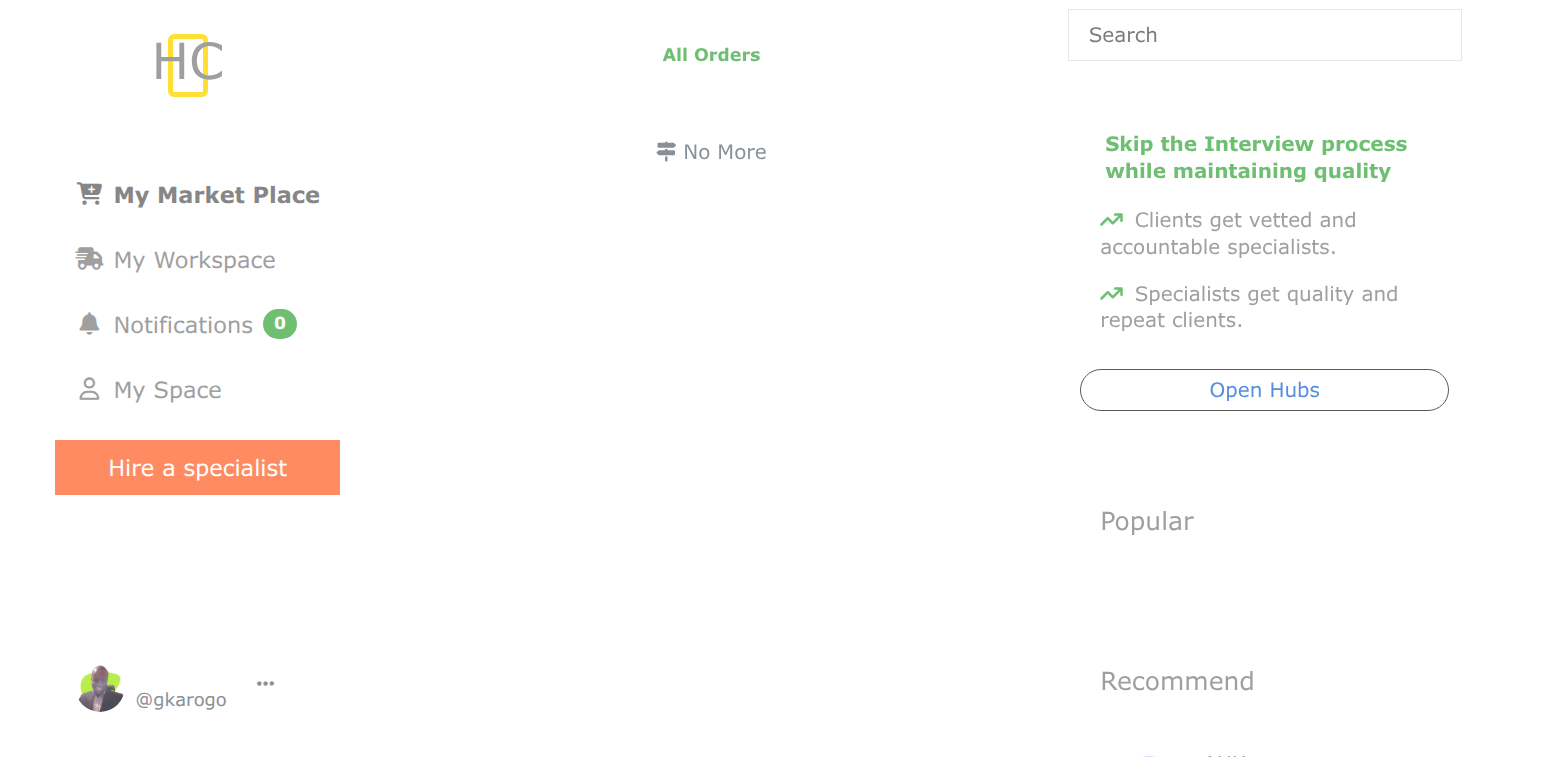Click the trending arrow beside vetted clients text
The height and width of the screenshot is (757, 1562).
(1111, 219)
